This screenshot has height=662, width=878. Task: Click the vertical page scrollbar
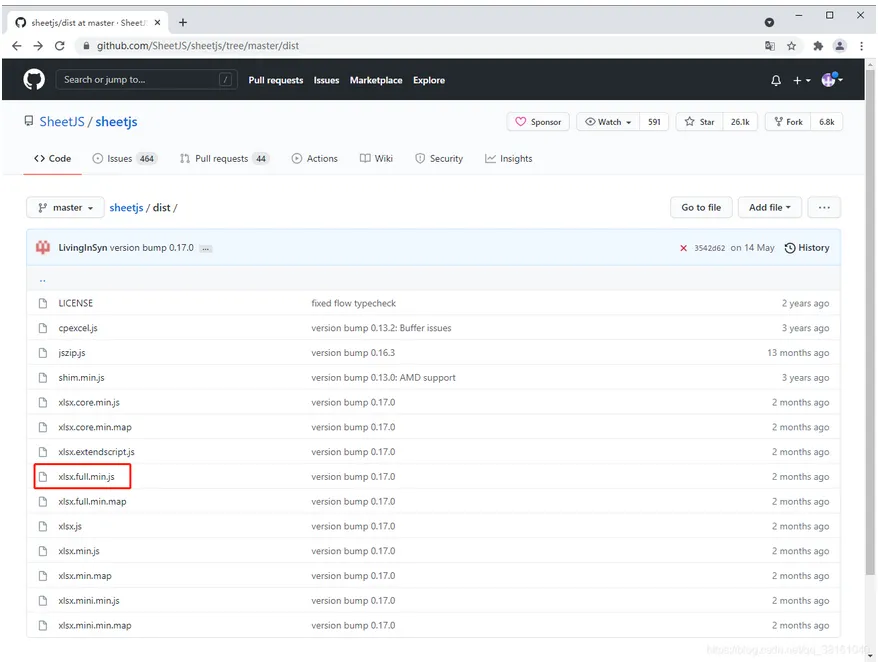tap(870, 321)
